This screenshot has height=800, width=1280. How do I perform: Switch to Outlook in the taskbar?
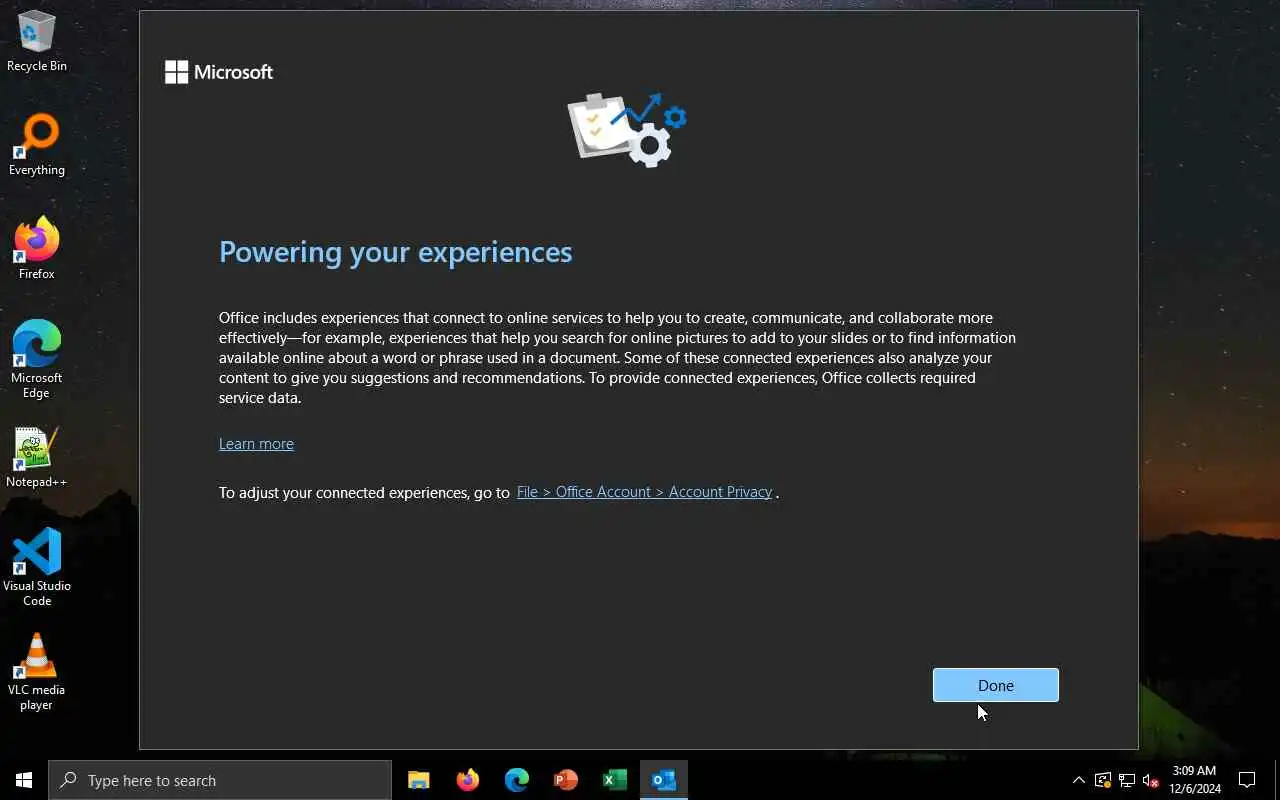pos(663,780)
